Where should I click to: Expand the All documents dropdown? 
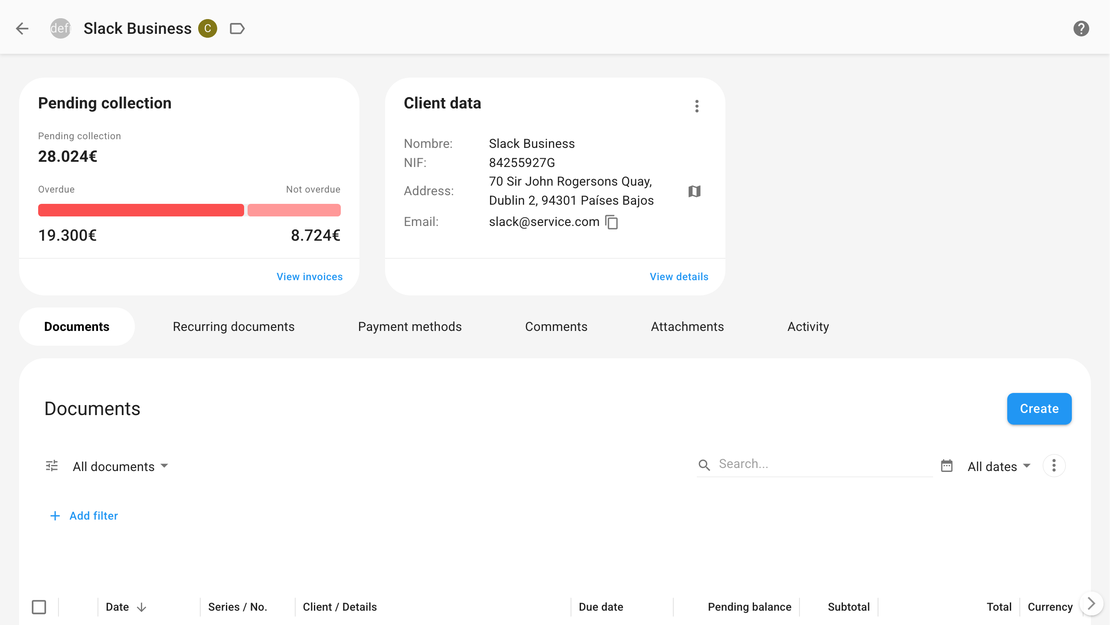click(x=120, y=467)
